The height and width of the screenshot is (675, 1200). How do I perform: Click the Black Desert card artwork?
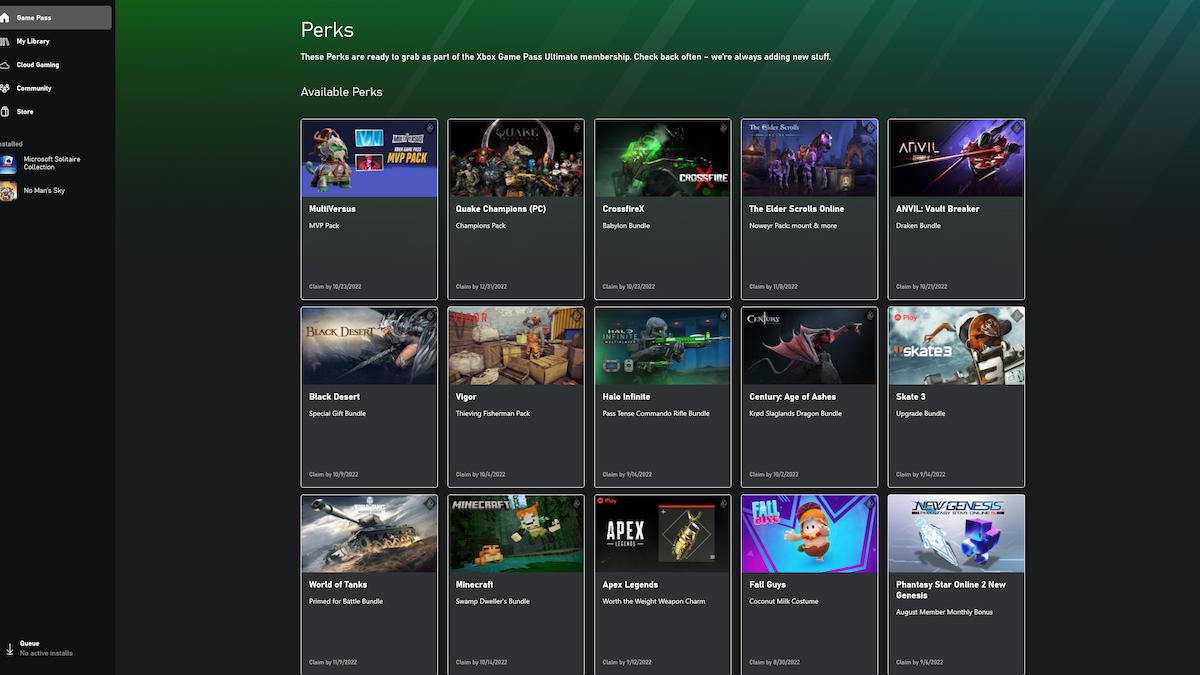pyautogui.click(x=369, y=345)
